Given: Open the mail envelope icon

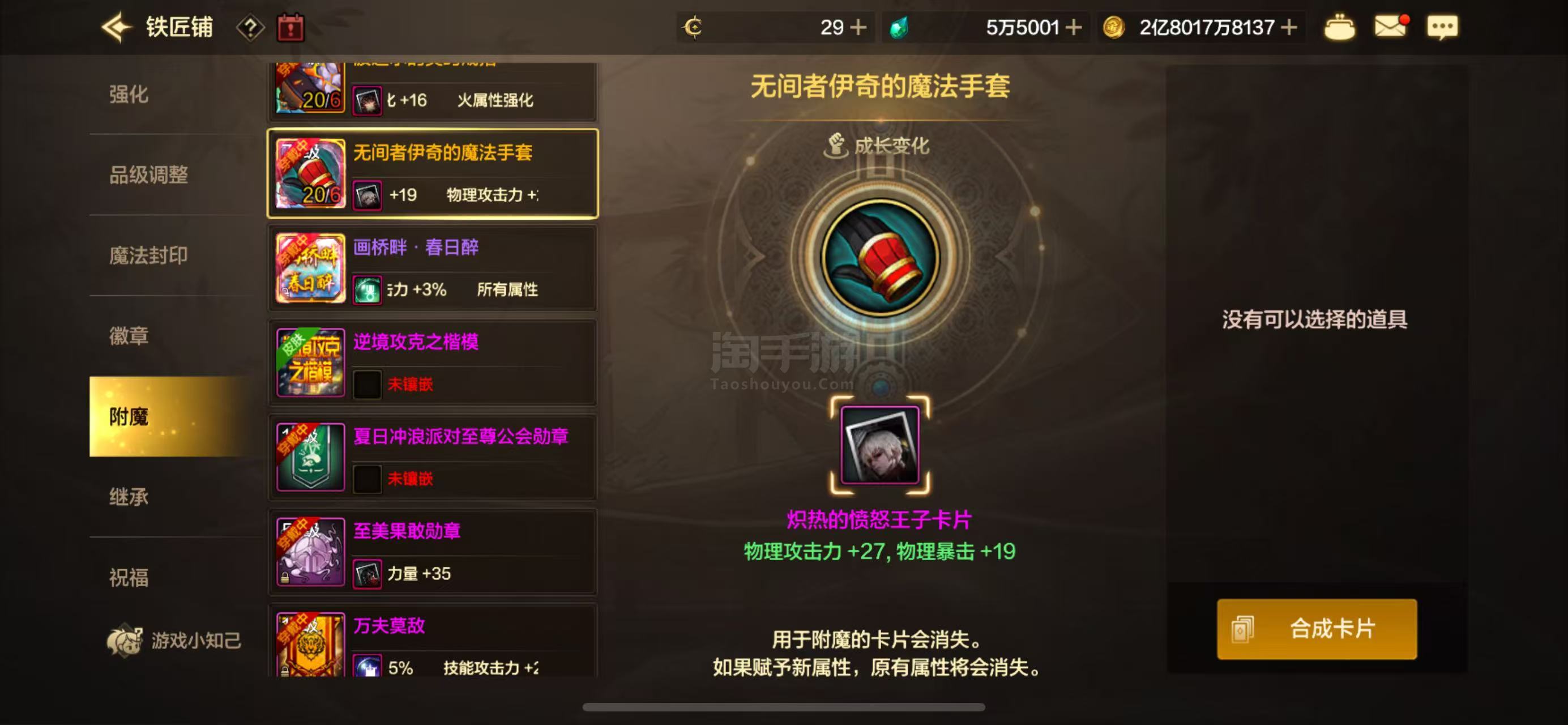Looking at the screenshot, I should click(1391, 27).
